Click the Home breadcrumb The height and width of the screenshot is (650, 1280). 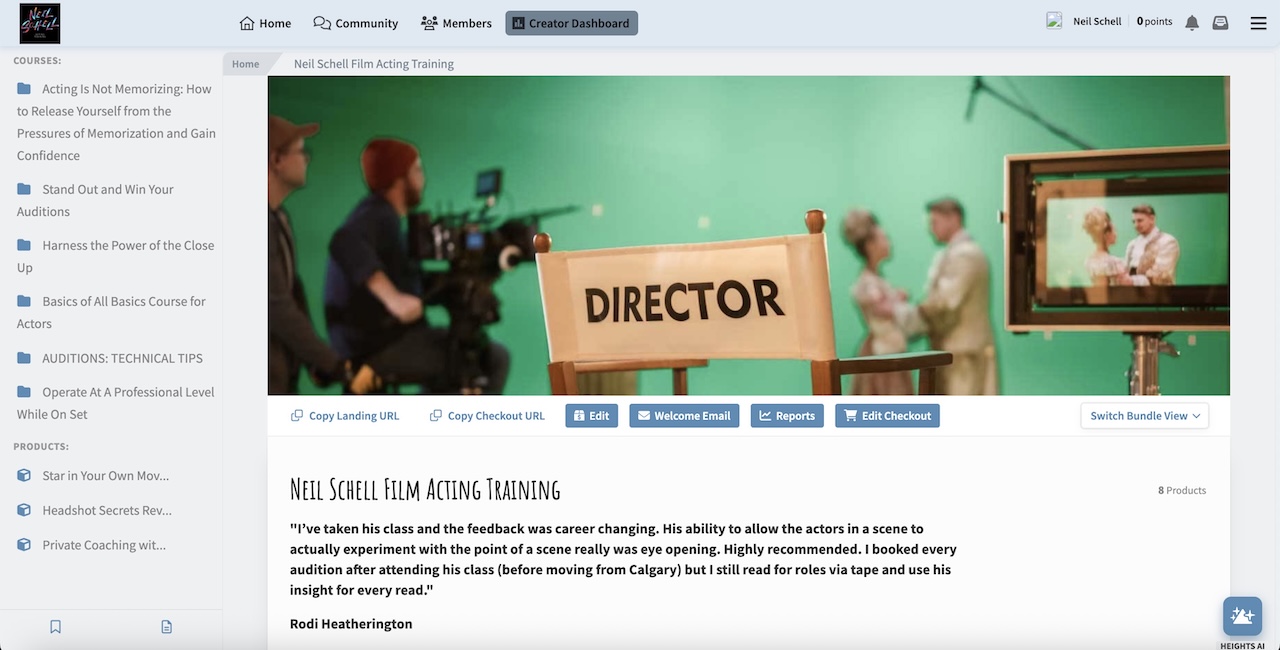pyautogui.click(x=245, y=64)
